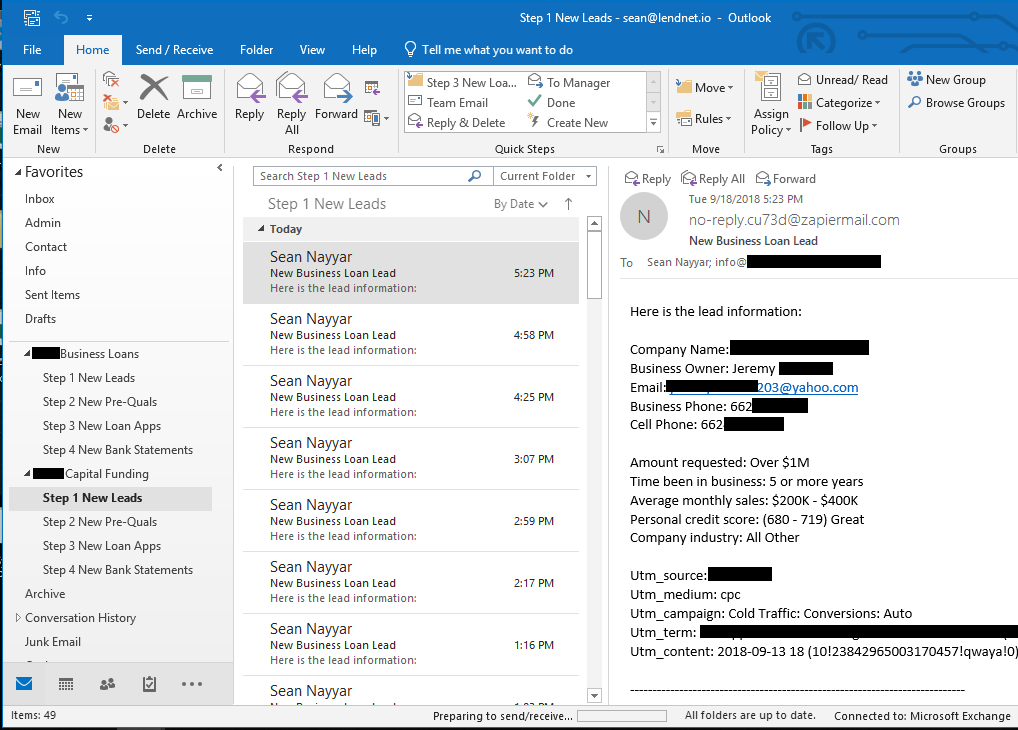Open the Follow Up dropdown
The width and height of the screenshot is (1018, 730).
coord(838,125)
